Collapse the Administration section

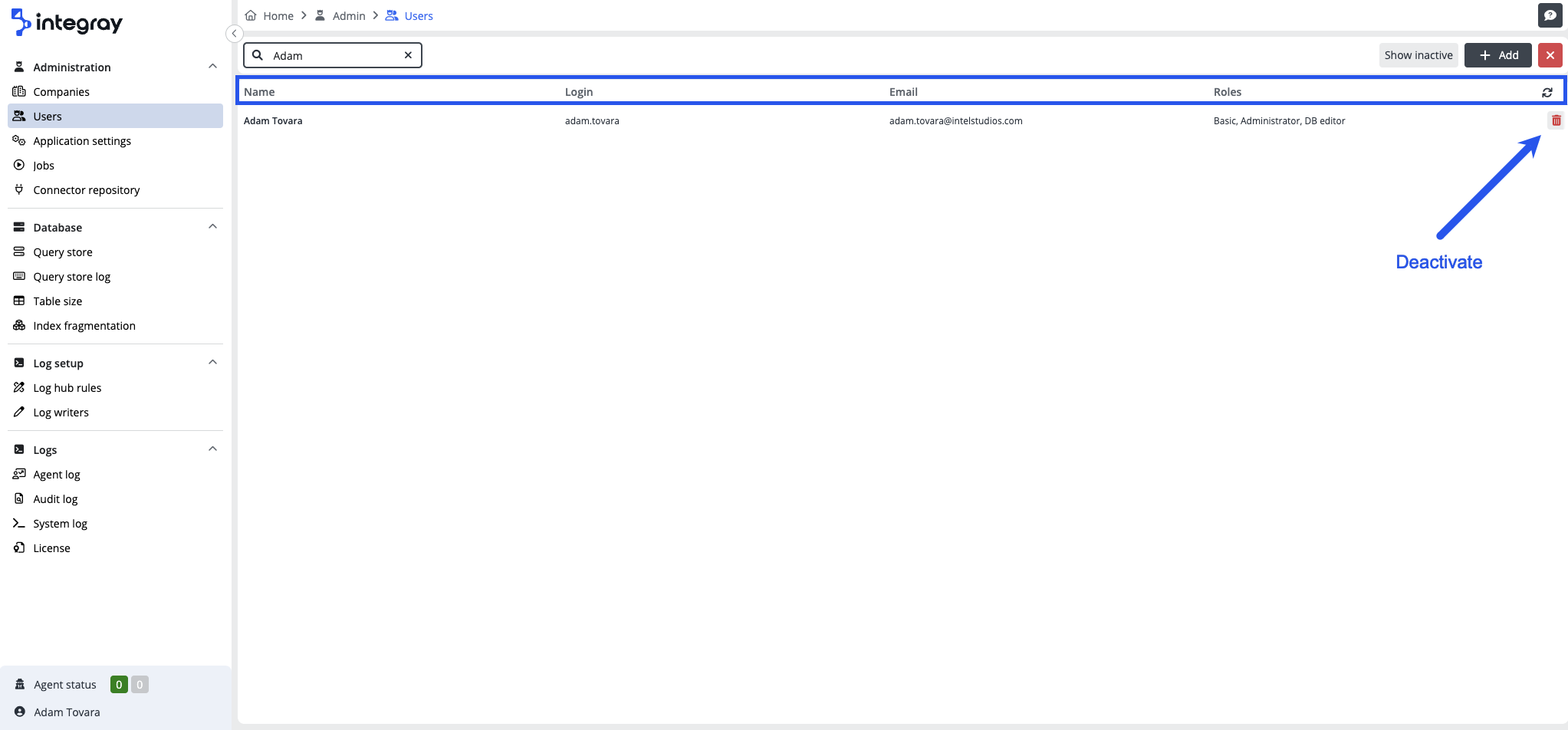click(x=212, y=67)
